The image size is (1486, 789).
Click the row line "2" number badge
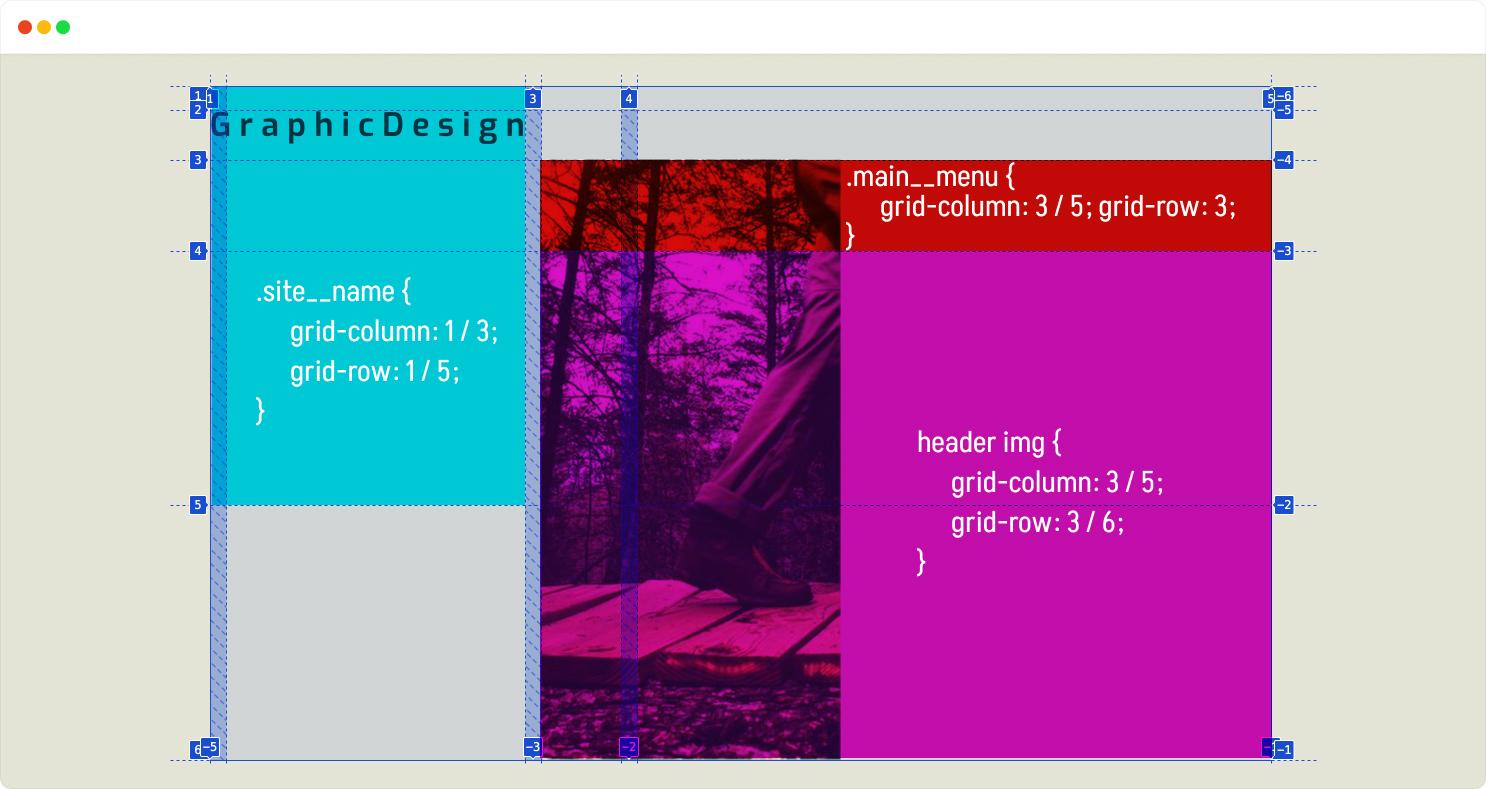(x=198, y=110)
